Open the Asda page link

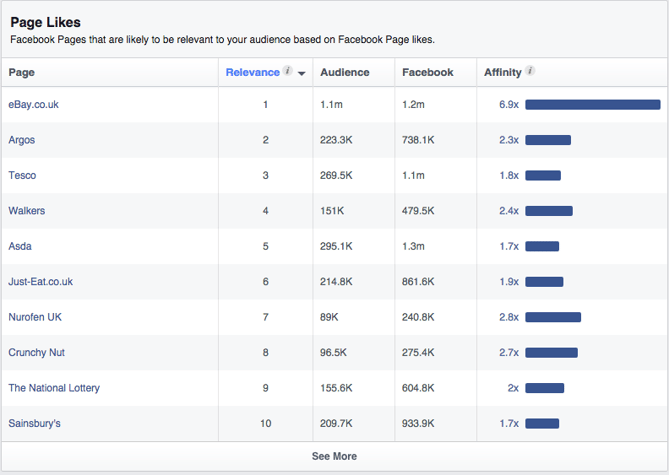20,246
